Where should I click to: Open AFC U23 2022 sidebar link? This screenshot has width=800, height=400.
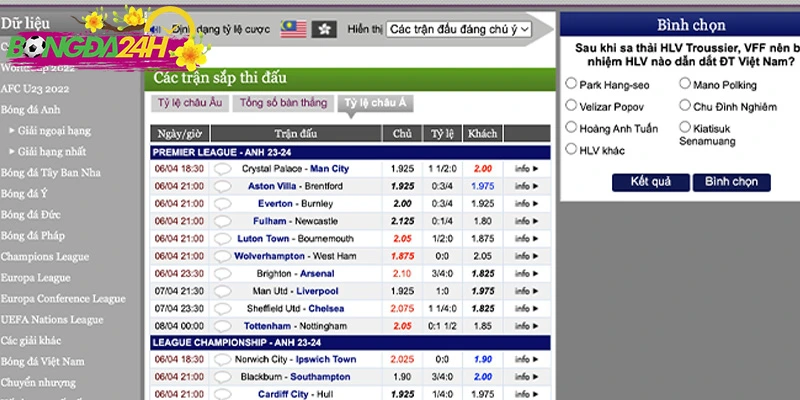point(35,89)
